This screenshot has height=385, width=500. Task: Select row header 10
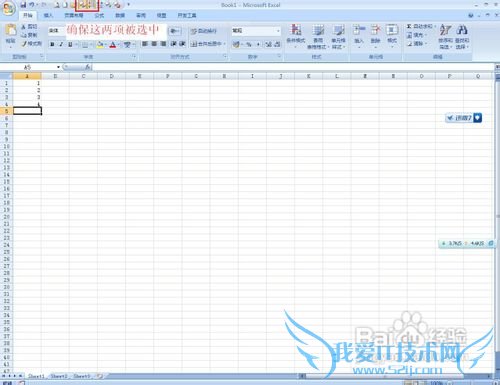[x=6, y=146]
